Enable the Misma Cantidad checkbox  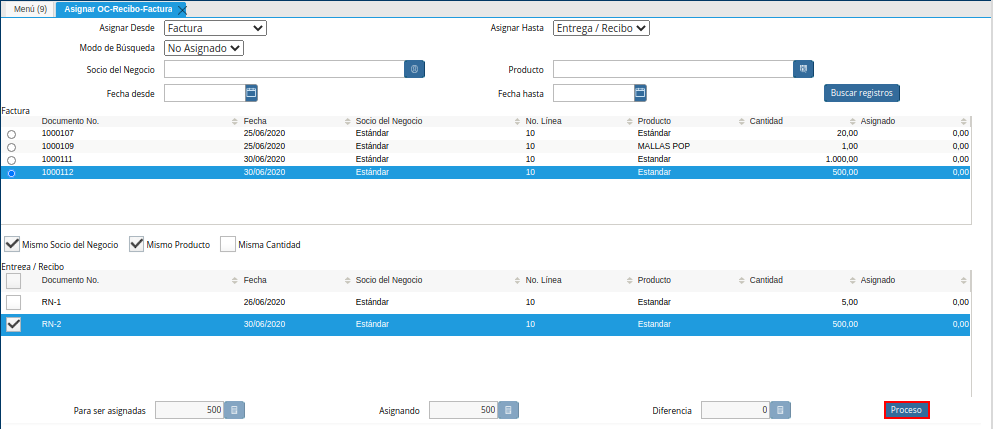point(228,244)
